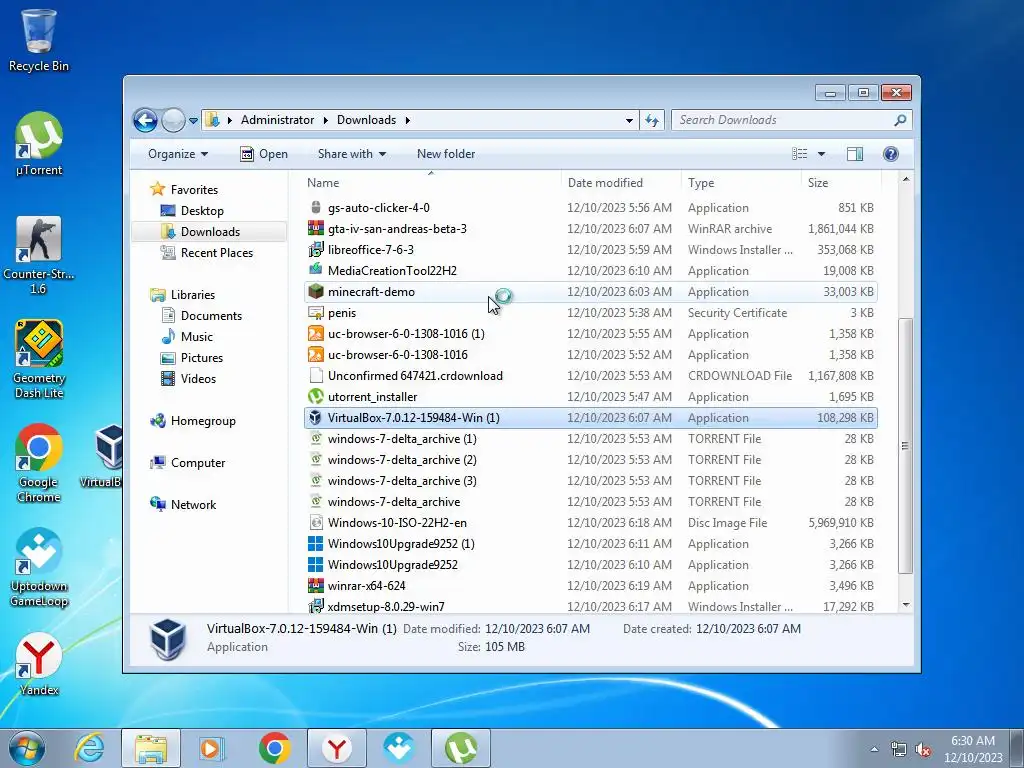Change view using the view icon
The image size is (1024, 768).
[x=800, y=153]
